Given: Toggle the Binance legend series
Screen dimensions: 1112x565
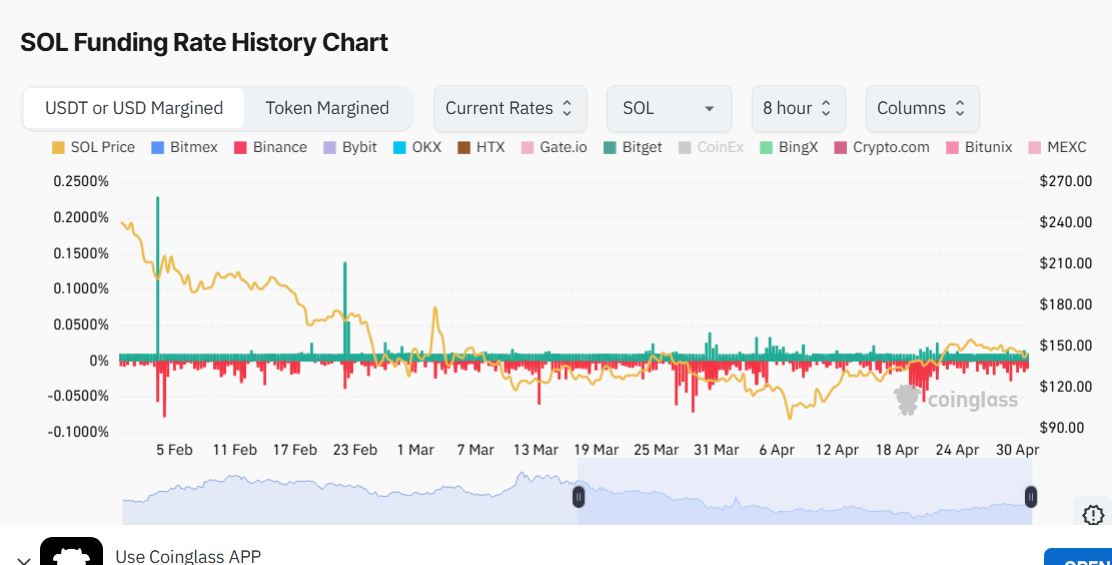Looking at the screenshot, I should (271, 147).
